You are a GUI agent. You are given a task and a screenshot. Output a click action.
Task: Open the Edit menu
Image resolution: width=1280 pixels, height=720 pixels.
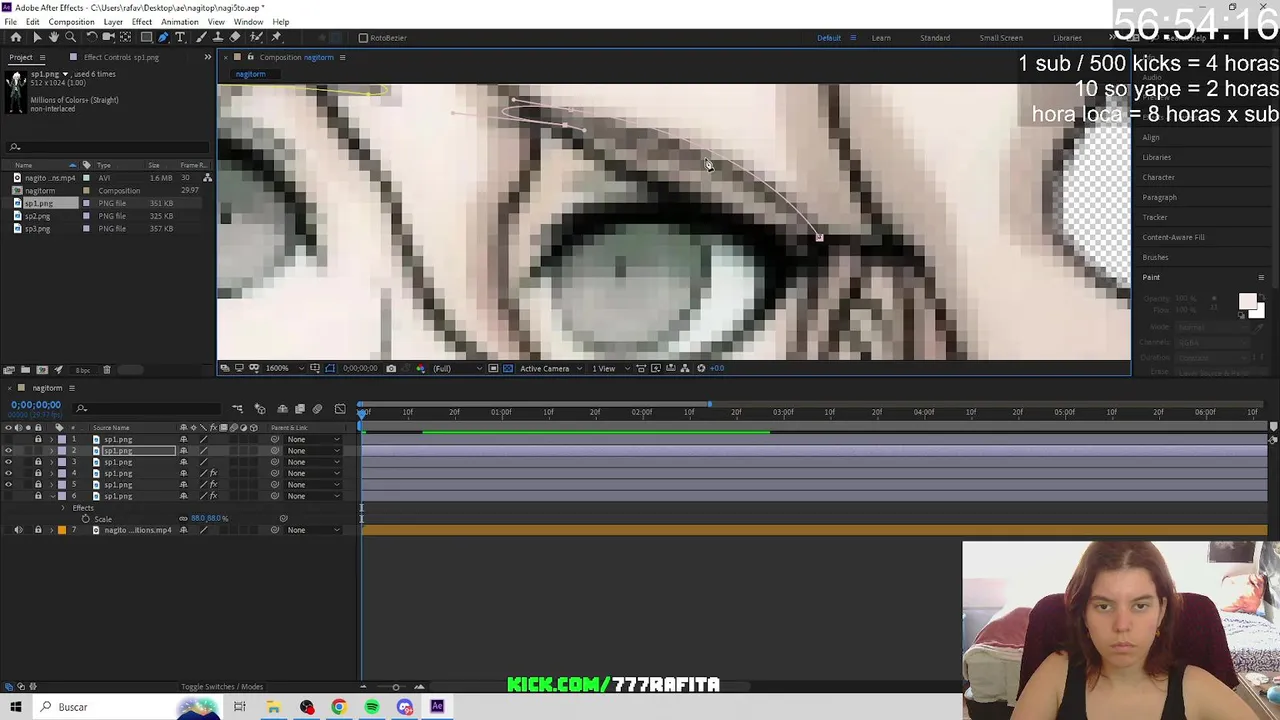coord(33,22)
